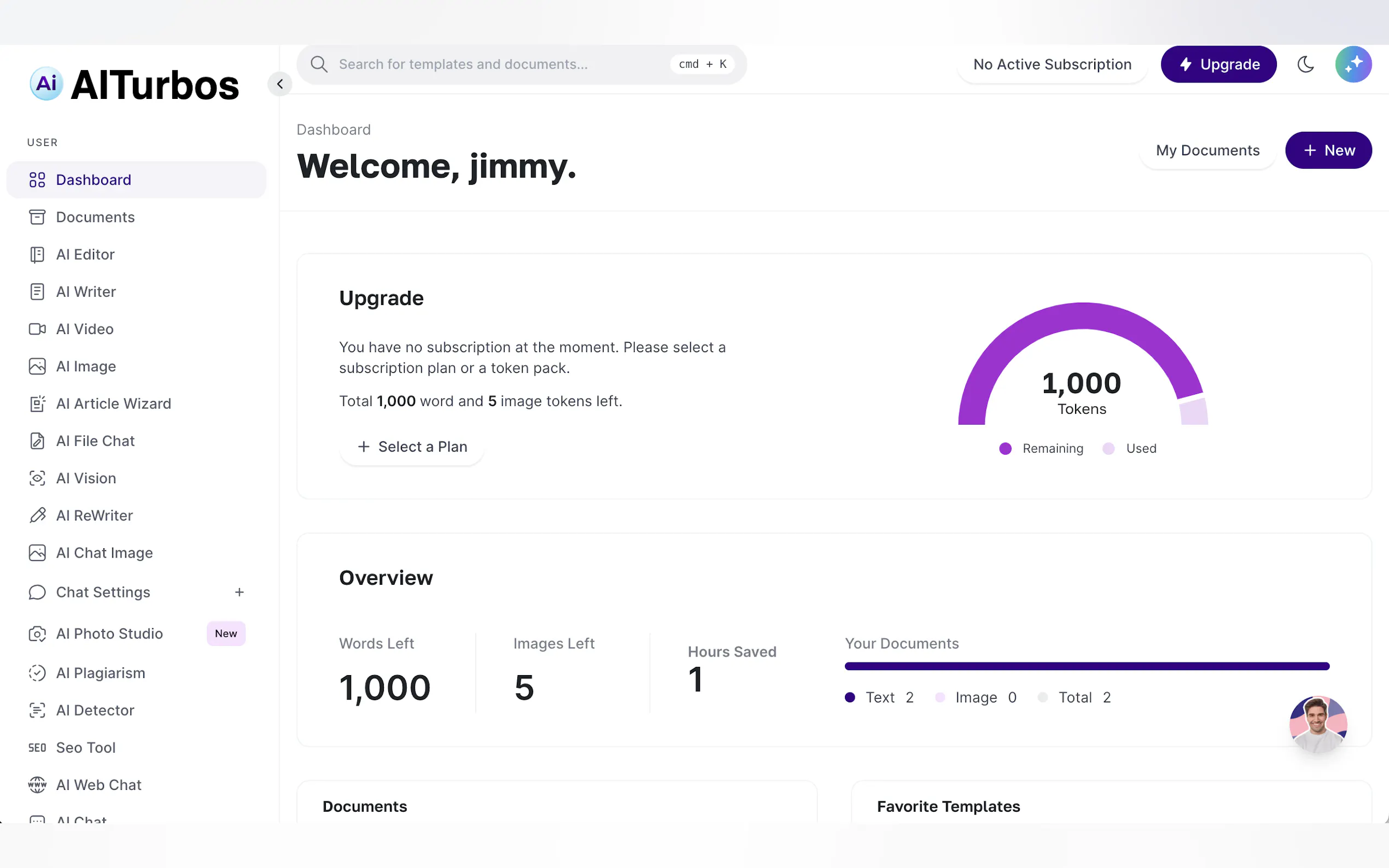1389x868 pixels.
Task: Open AI Photo Studio camera icon
Action: [x=37, y=634]
